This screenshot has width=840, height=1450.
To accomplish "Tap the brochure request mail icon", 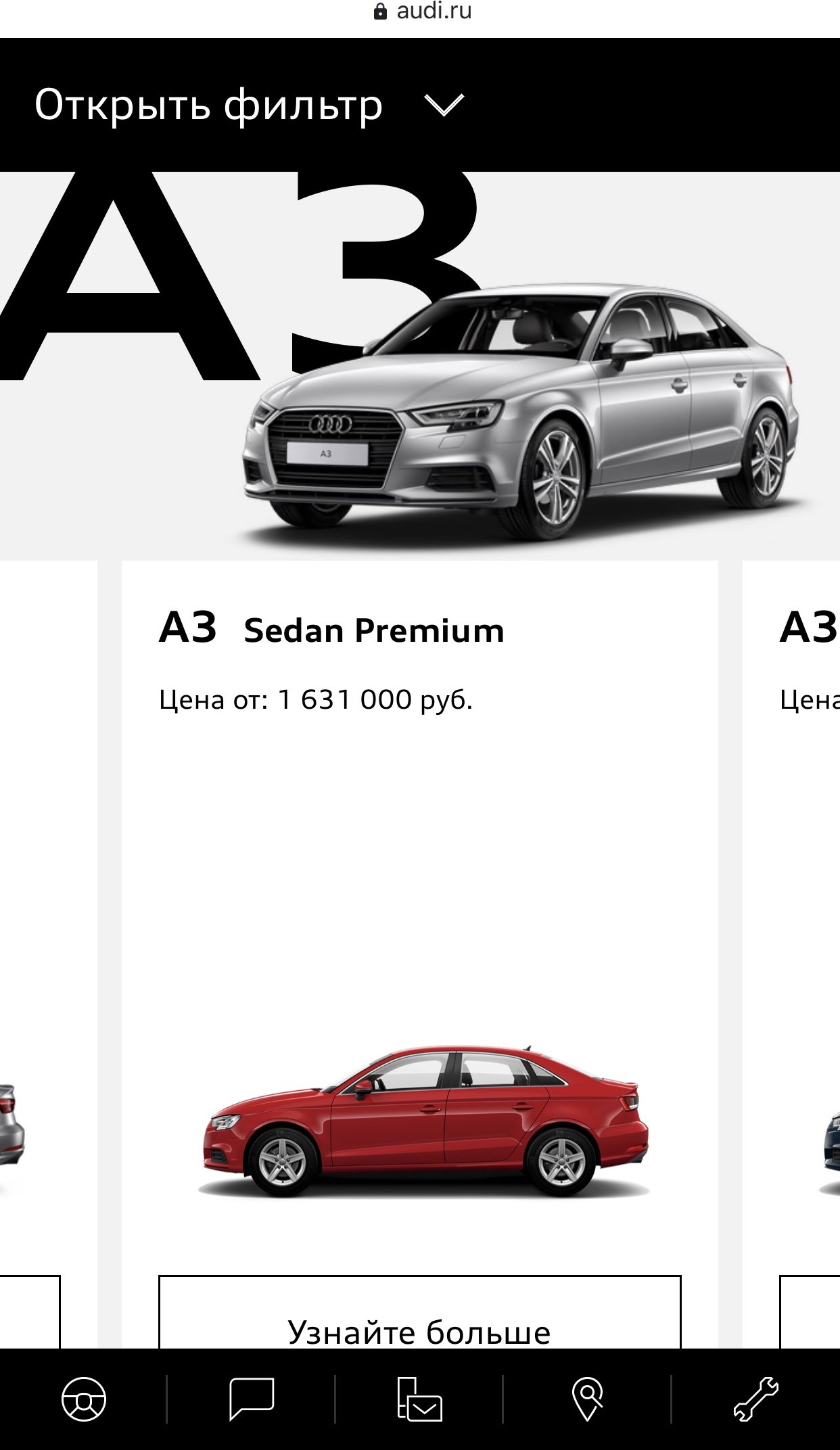I will (419, 1399).
